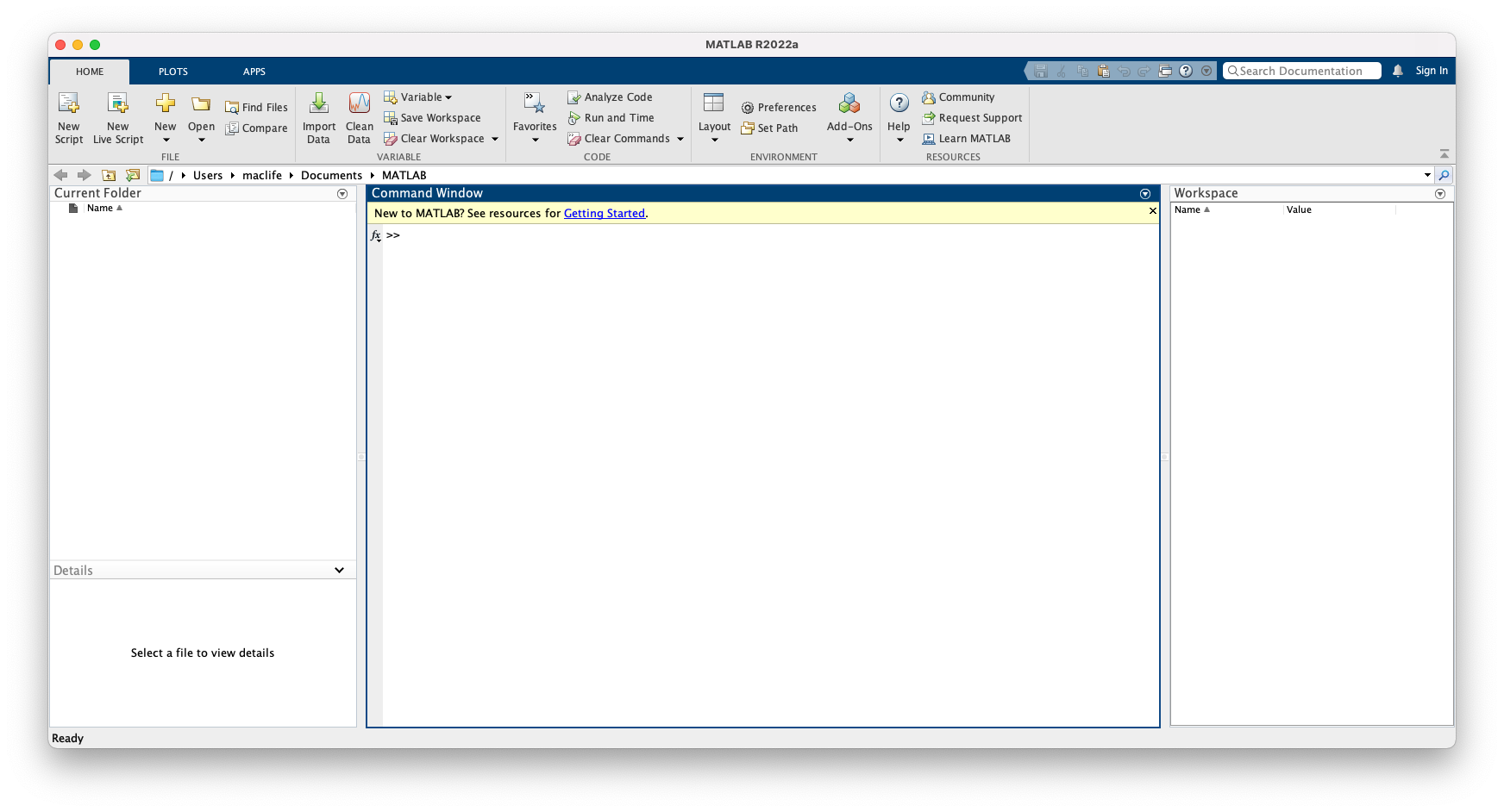This screenshot has width=1504, height=812.
Task: Launch the Clean Data tool
Action: pyautogui.click(x=359, y=118)
